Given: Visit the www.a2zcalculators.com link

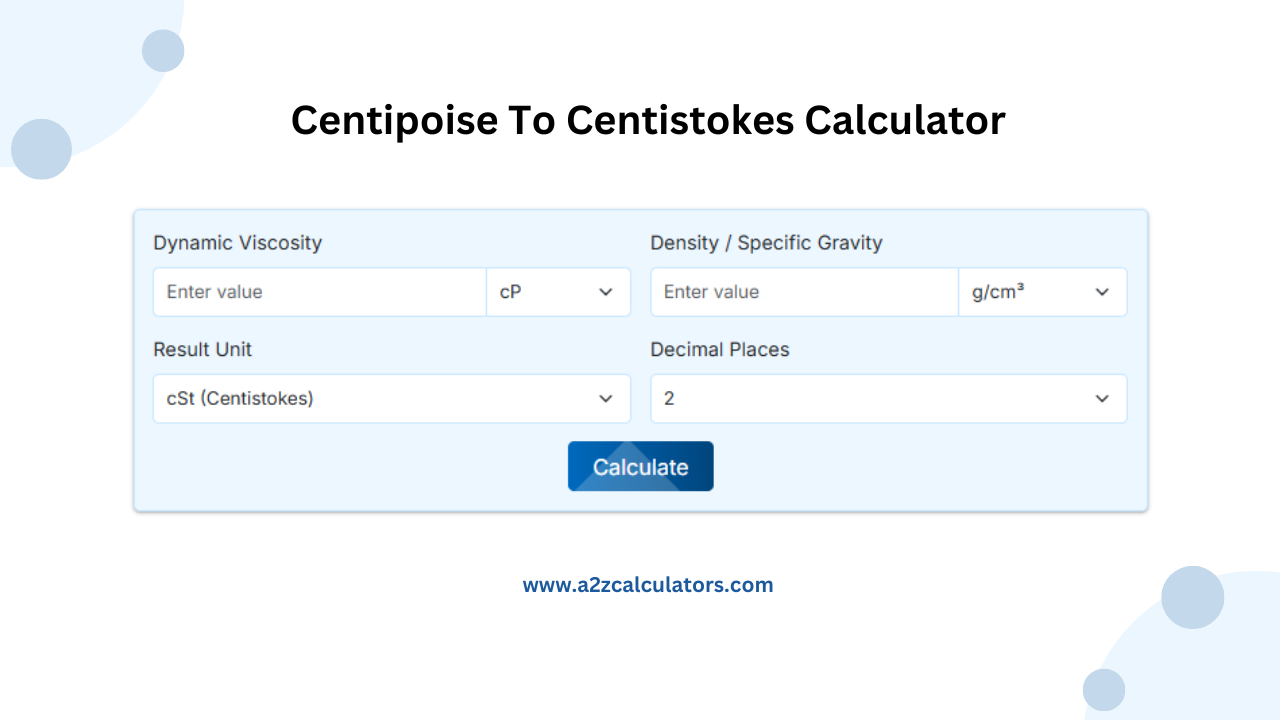Looking at the screenshot, I should [648, 584].
